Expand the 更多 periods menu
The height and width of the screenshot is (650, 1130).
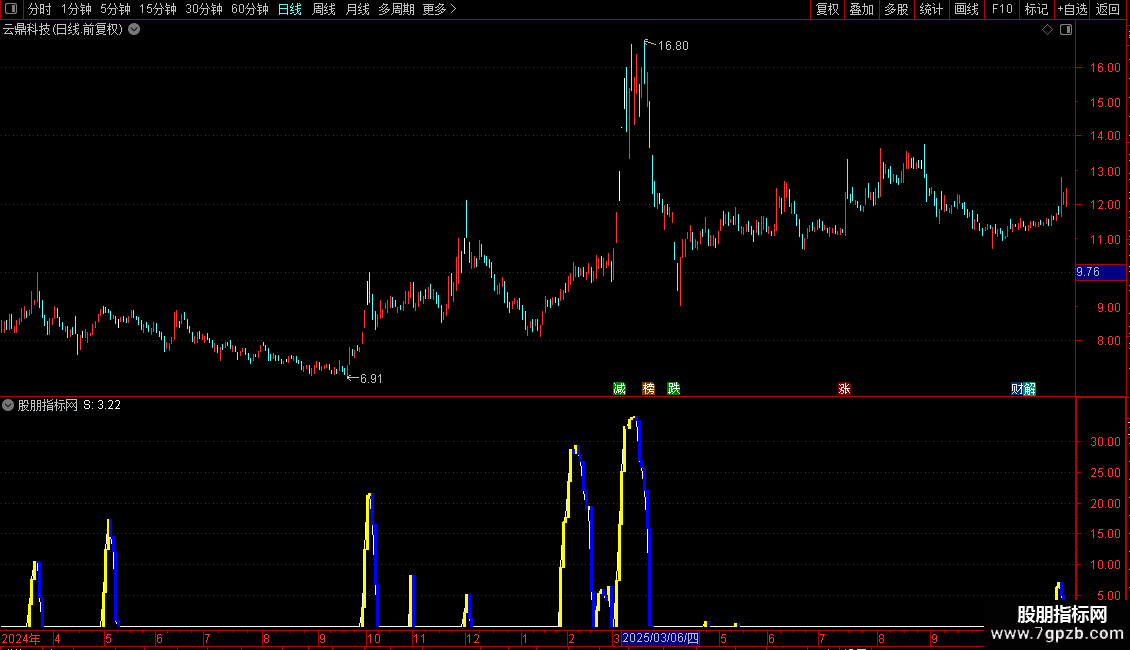440,9
